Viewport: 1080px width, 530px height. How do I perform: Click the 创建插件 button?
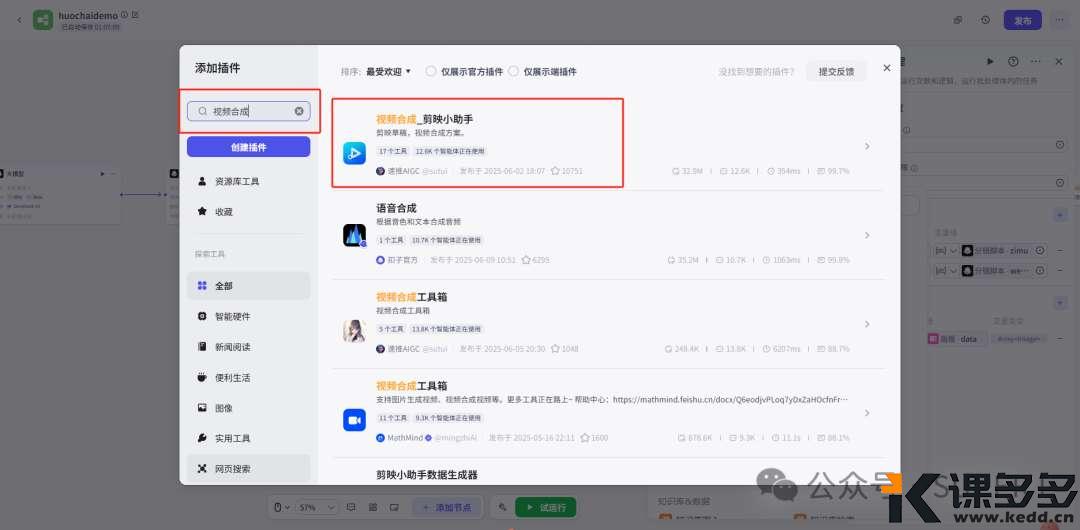point(249,147)
